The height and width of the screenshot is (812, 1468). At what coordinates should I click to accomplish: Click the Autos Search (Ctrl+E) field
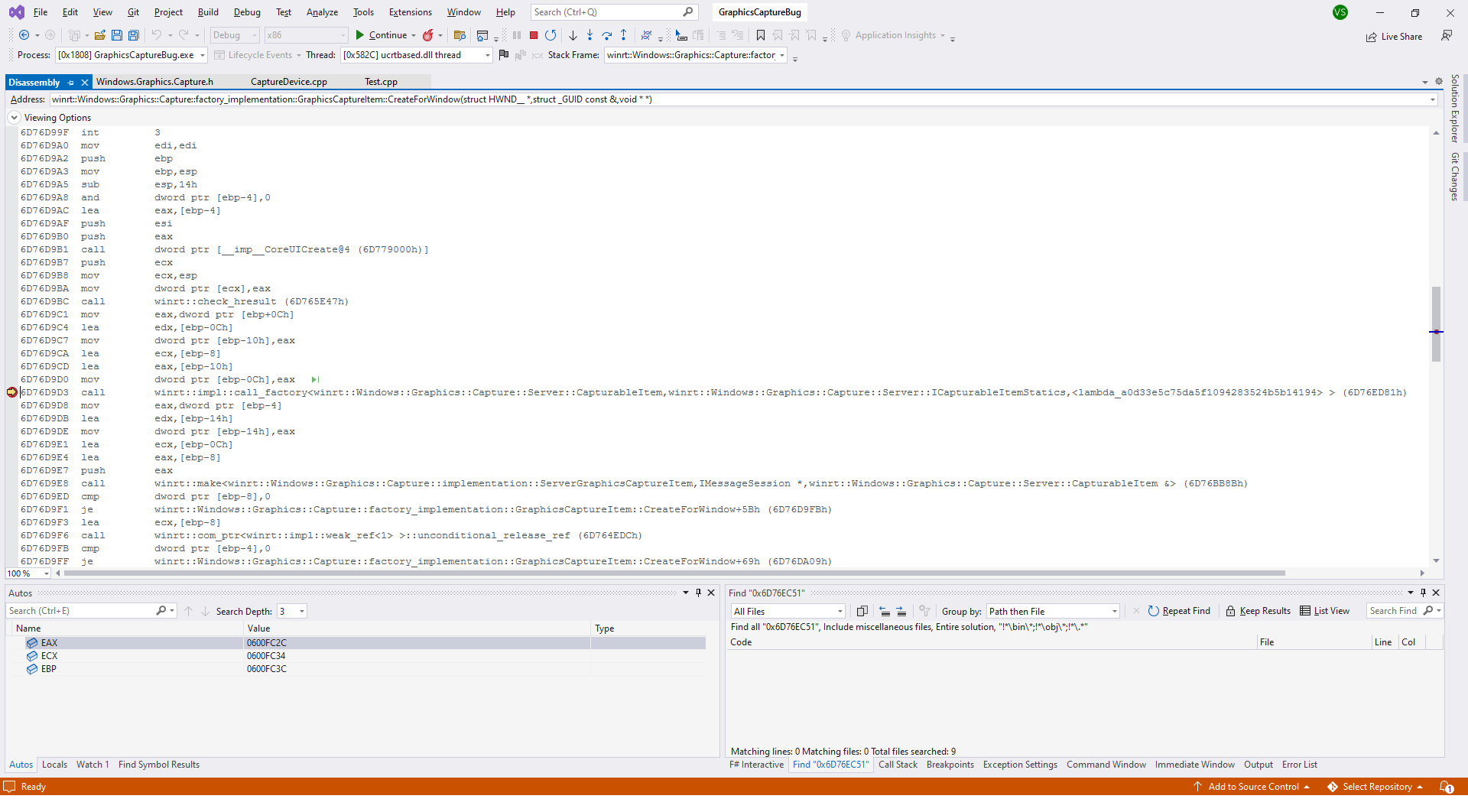click(x=91, y=611)
